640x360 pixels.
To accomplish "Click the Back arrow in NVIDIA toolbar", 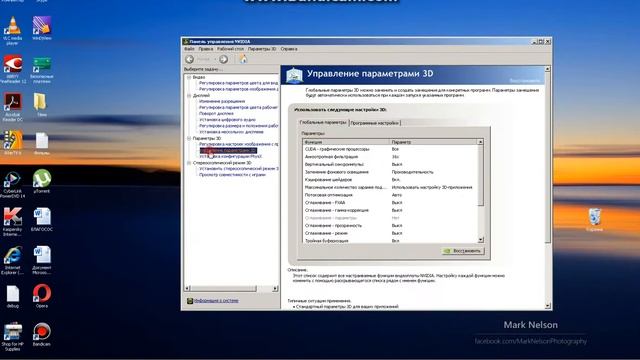I will click(x=190, y=59).
